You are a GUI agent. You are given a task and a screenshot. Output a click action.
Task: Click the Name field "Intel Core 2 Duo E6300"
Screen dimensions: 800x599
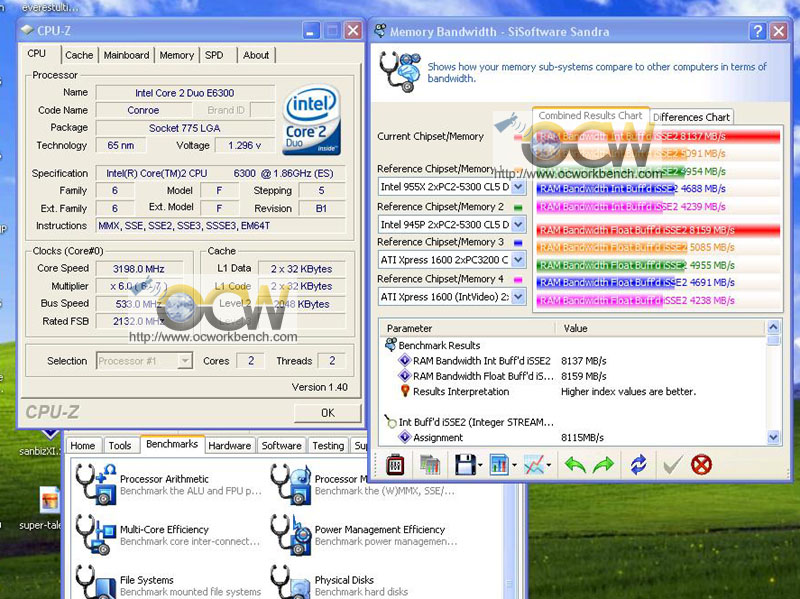[185, 93]
